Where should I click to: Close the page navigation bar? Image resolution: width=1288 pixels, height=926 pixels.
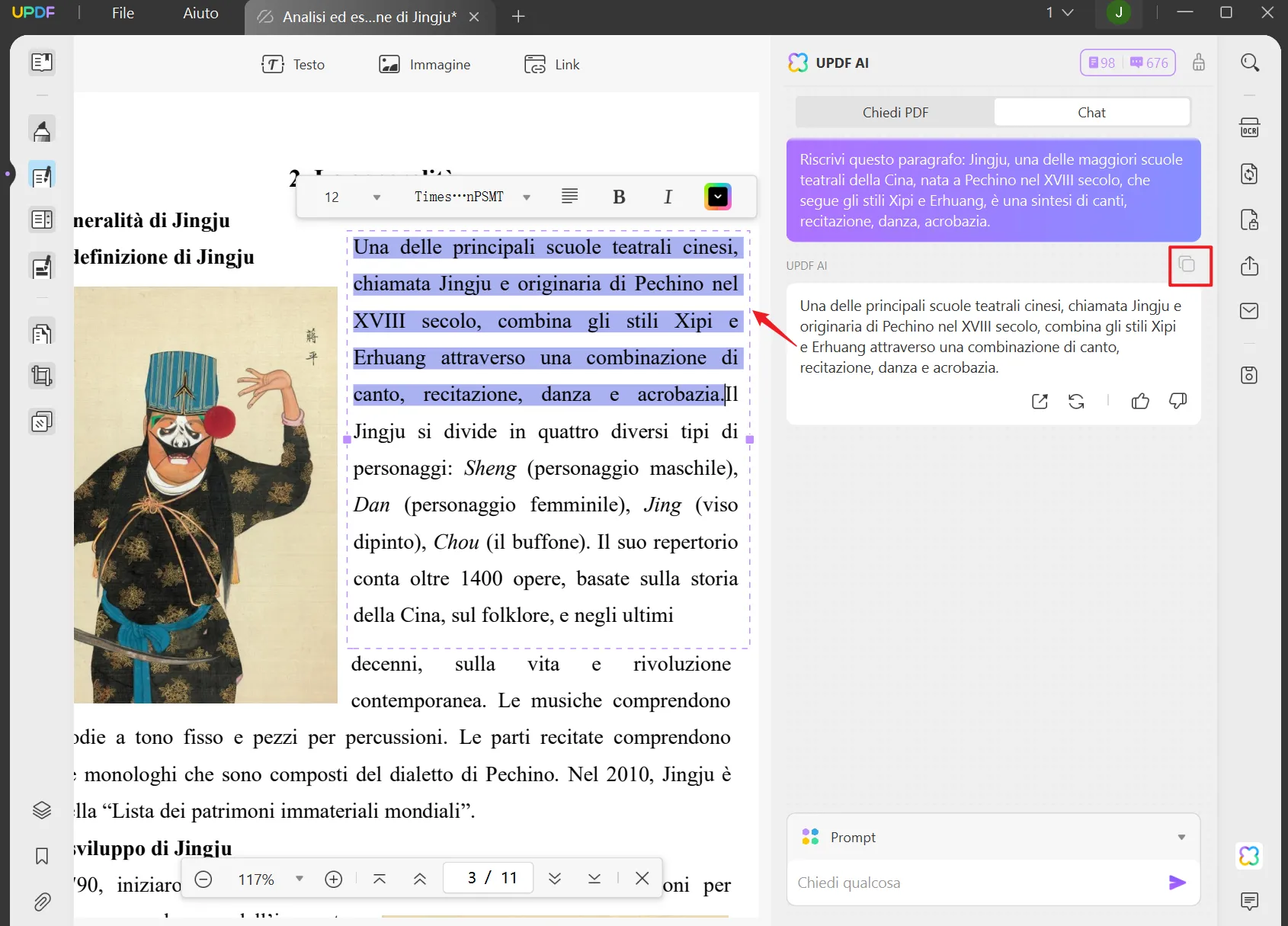click(x=642, y=878)
